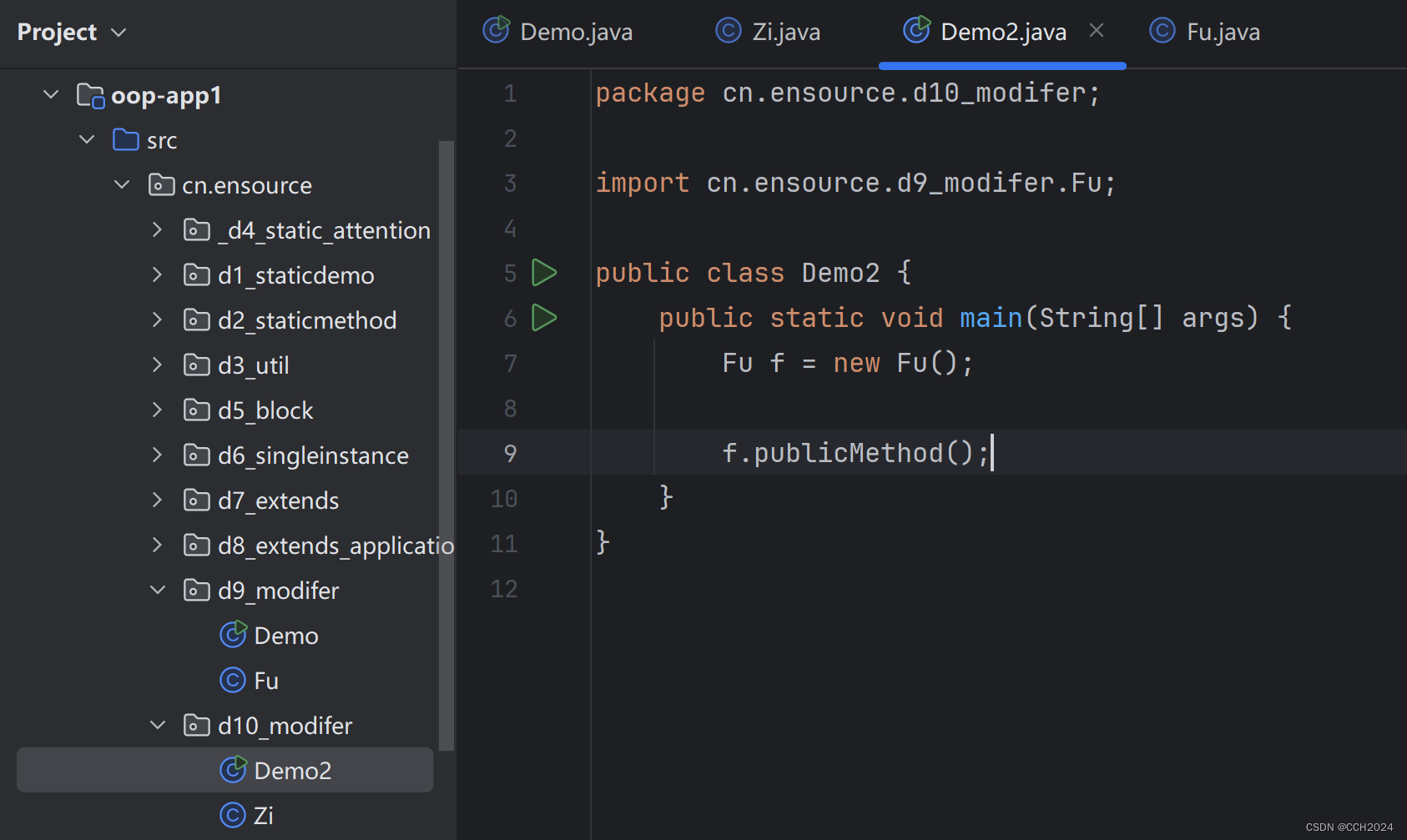Run main method from line 6 gutter
Screen dimensions: 1407x840
[544, 318]
